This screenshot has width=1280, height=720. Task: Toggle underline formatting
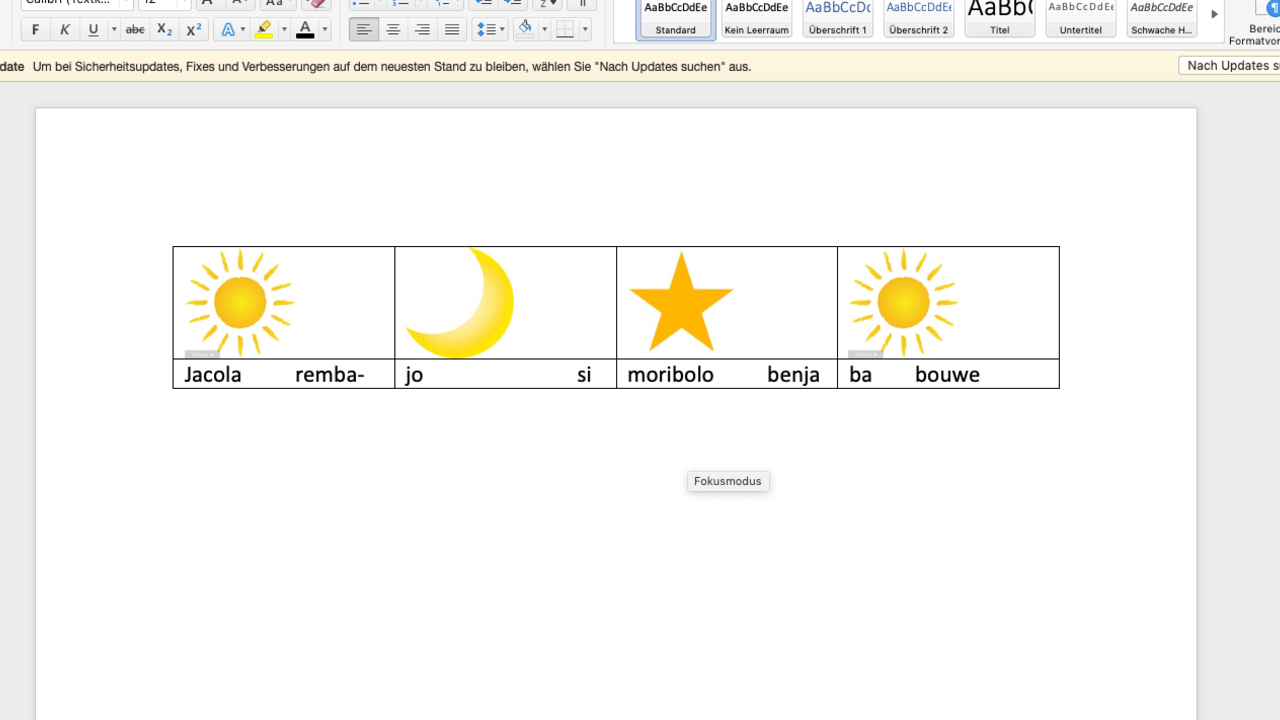(x=93, y=30)
